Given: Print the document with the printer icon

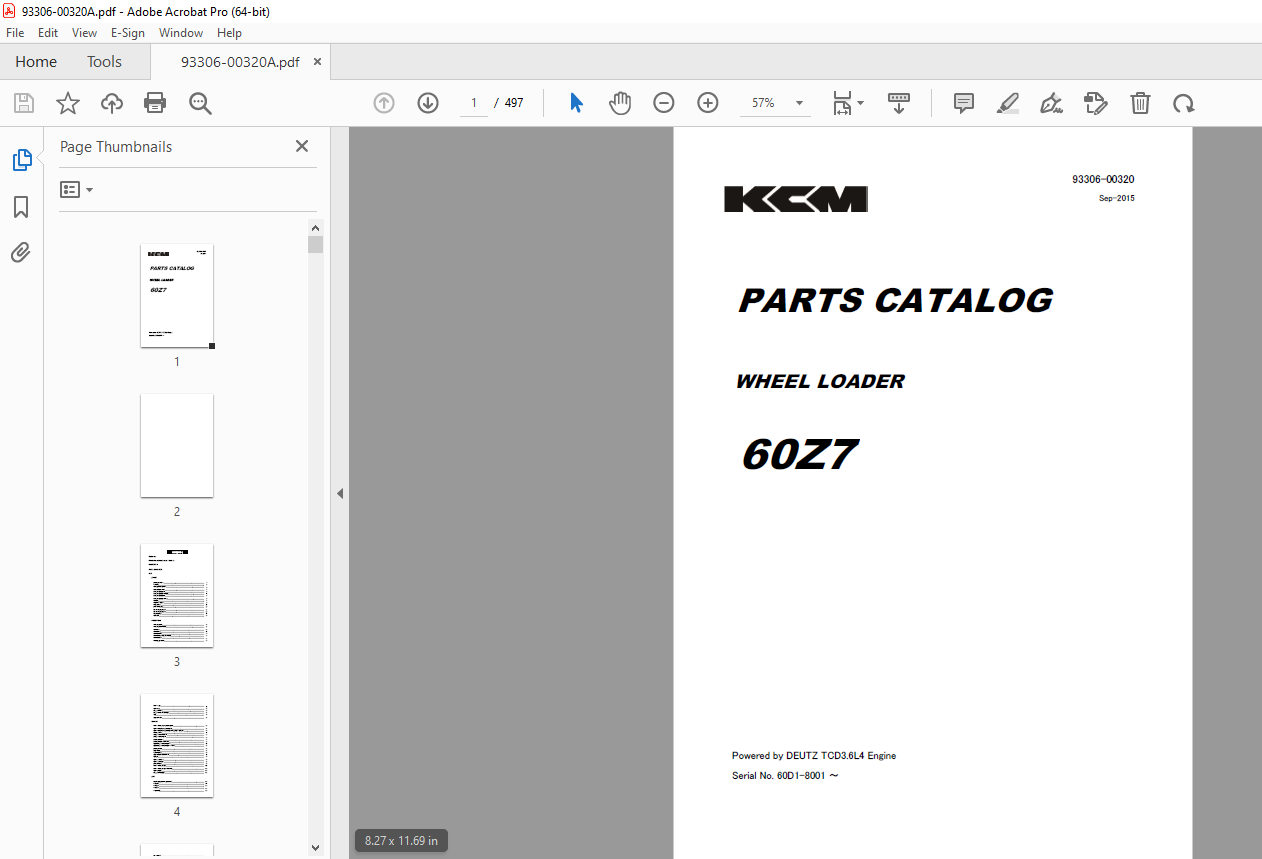Looking at the screenshot, I should point(155,103).
